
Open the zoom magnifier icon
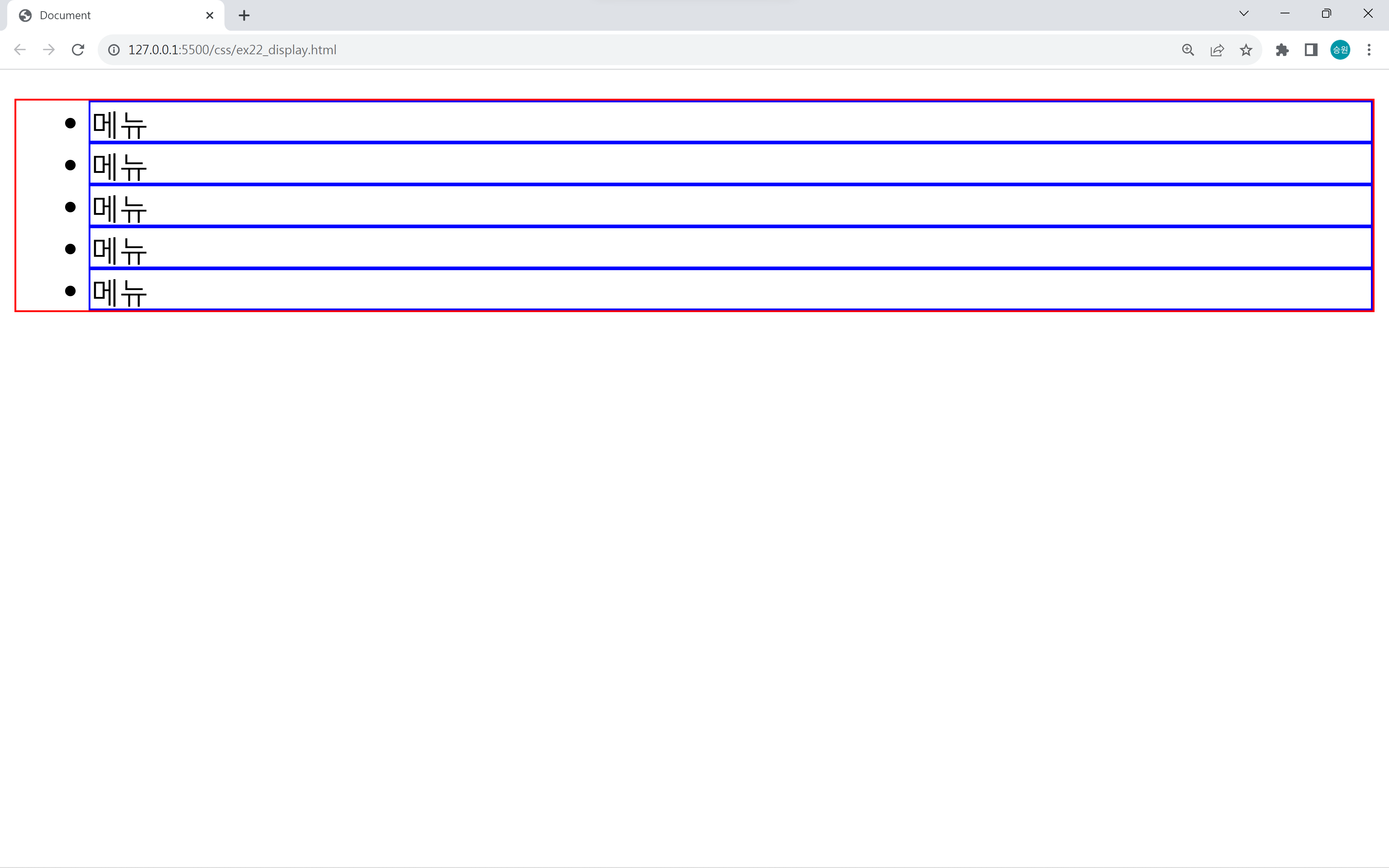(x=1188, y=50)
